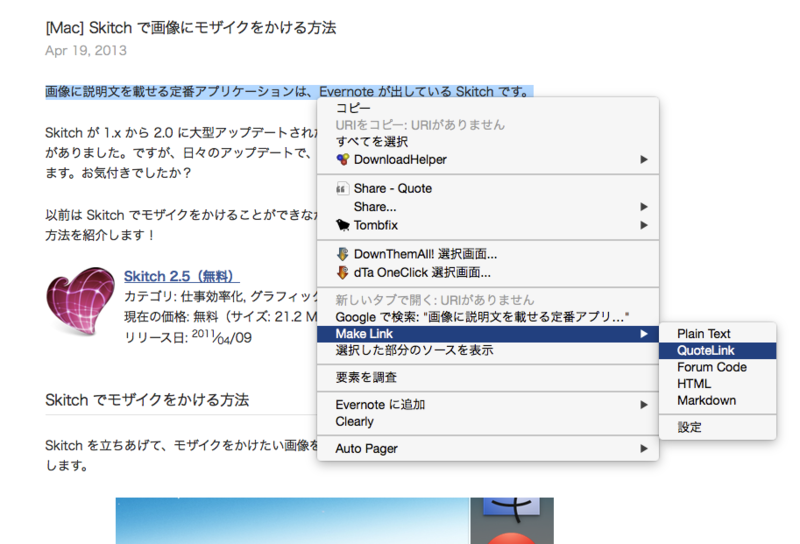Click the カテゴリ: 仕事効率化 line

pos(220,296)
